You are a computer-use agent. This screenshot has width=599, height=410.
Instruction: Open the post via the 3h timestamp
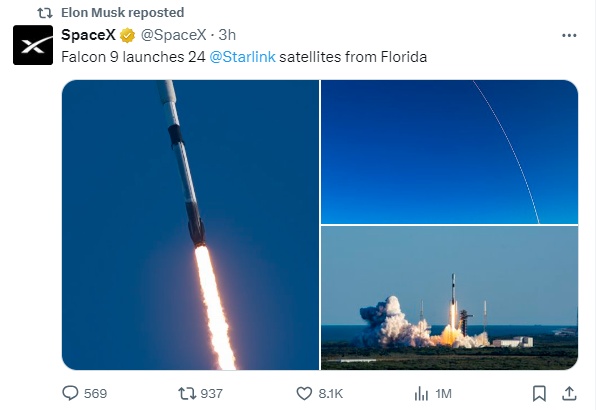point(227,35)
